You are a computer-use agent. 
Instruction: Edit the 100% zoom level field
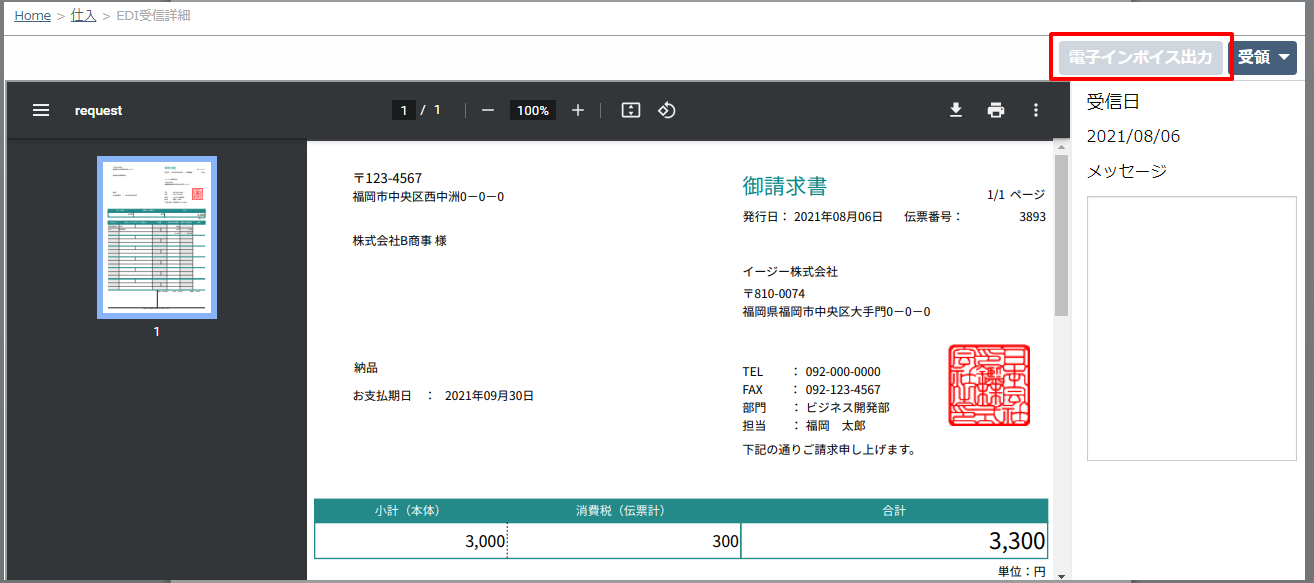pyautogui.click(x=532, y=110)
